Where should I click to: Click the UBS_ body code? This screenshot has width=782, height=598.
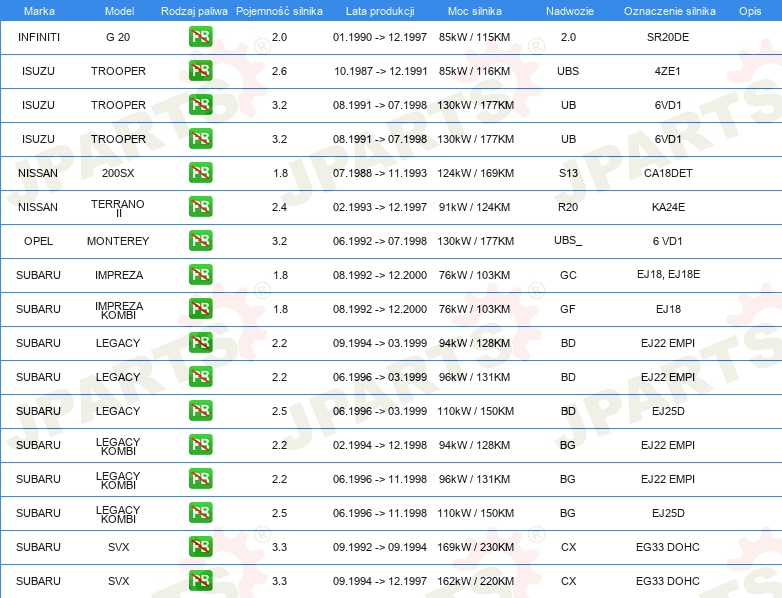568,240
